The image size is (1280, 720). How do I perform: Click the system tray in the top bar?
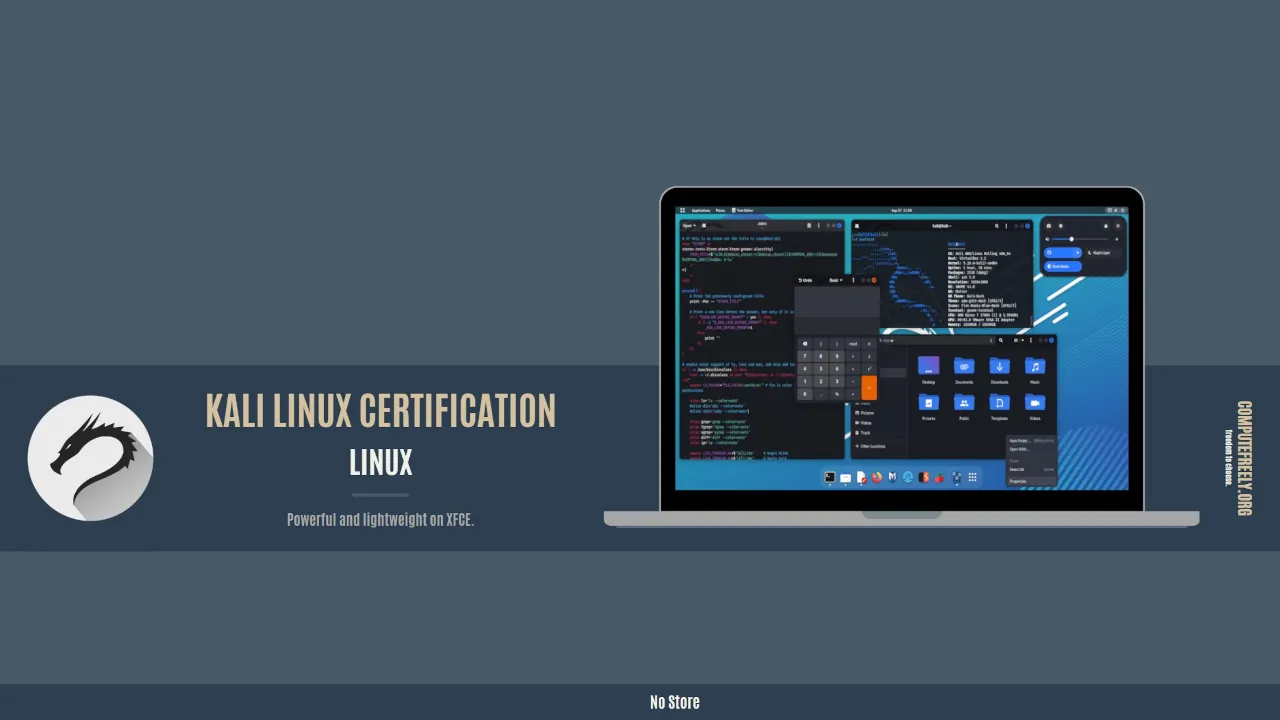(1115, 210)
